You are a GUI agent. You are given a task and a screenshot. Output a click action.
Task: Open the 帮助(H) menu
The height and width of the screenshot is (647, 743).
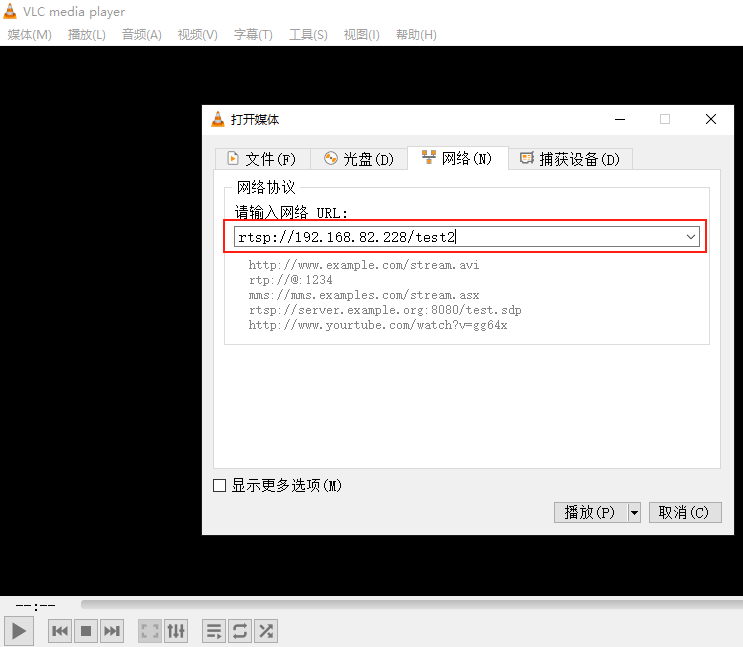[x=416, y=35]
